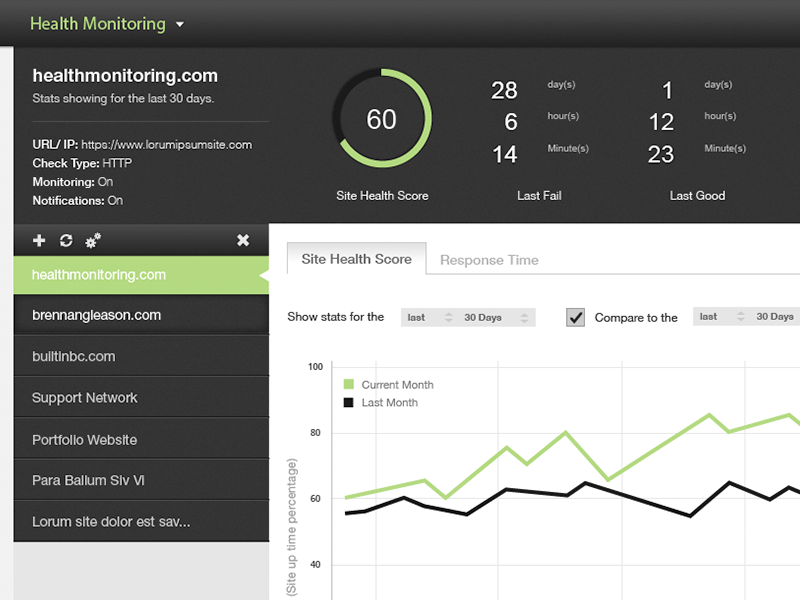Select brennangleason.com from the site list

[x=141, y=314]
